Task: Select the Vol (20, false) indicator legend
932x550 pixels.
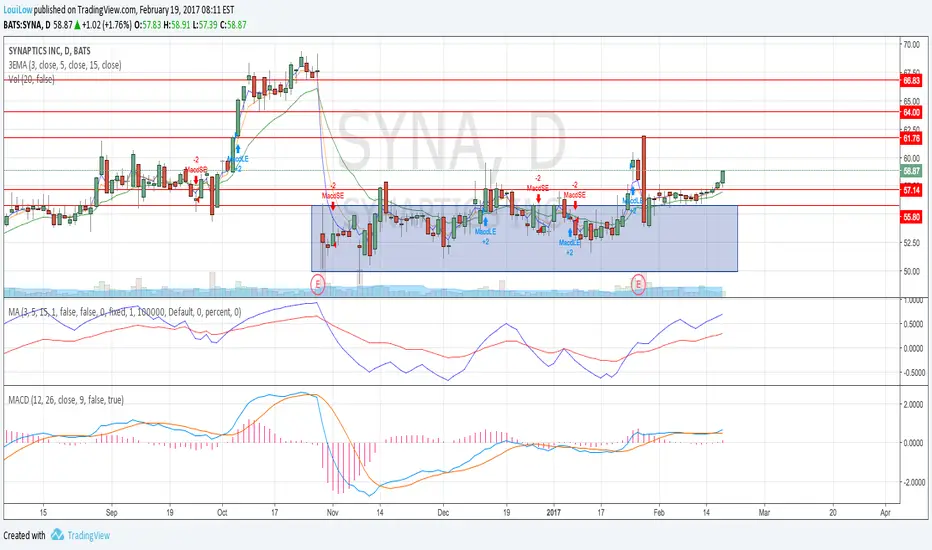Action: pyautogui.click(x=32, y=79)
